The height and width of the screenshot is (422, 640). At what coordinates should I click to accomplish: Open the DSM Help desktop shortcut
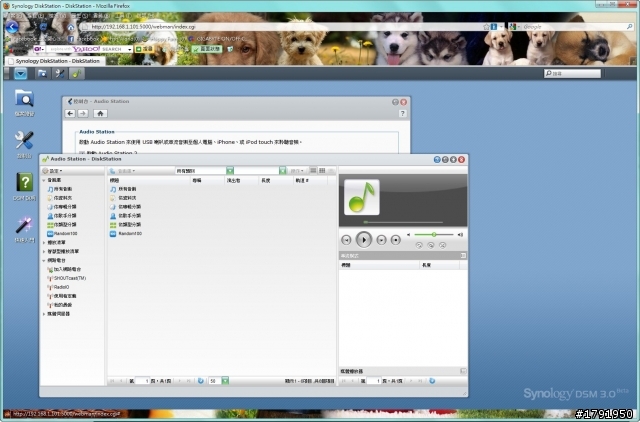tap(24, 187)
